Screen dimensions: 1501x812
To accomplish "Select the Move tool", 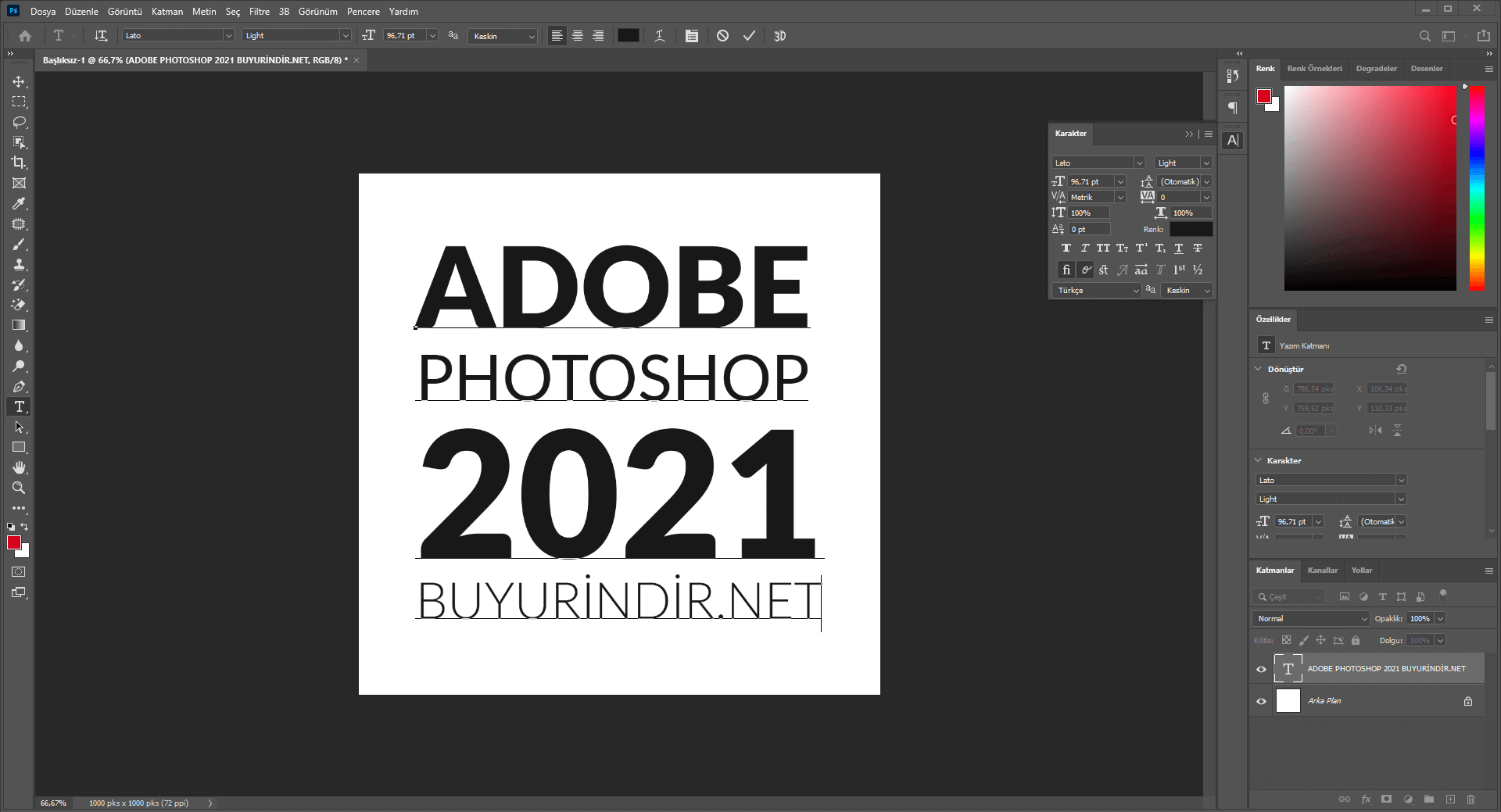I will 19,81.
